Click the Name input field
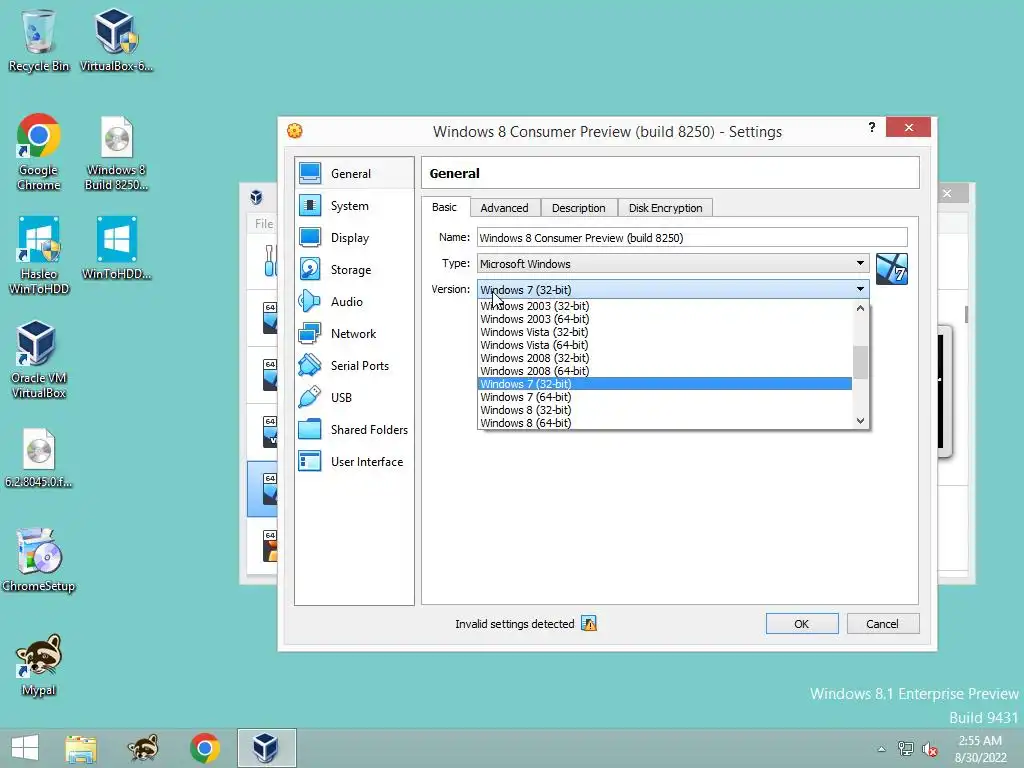1024x768 pixels. click(692, 238)
